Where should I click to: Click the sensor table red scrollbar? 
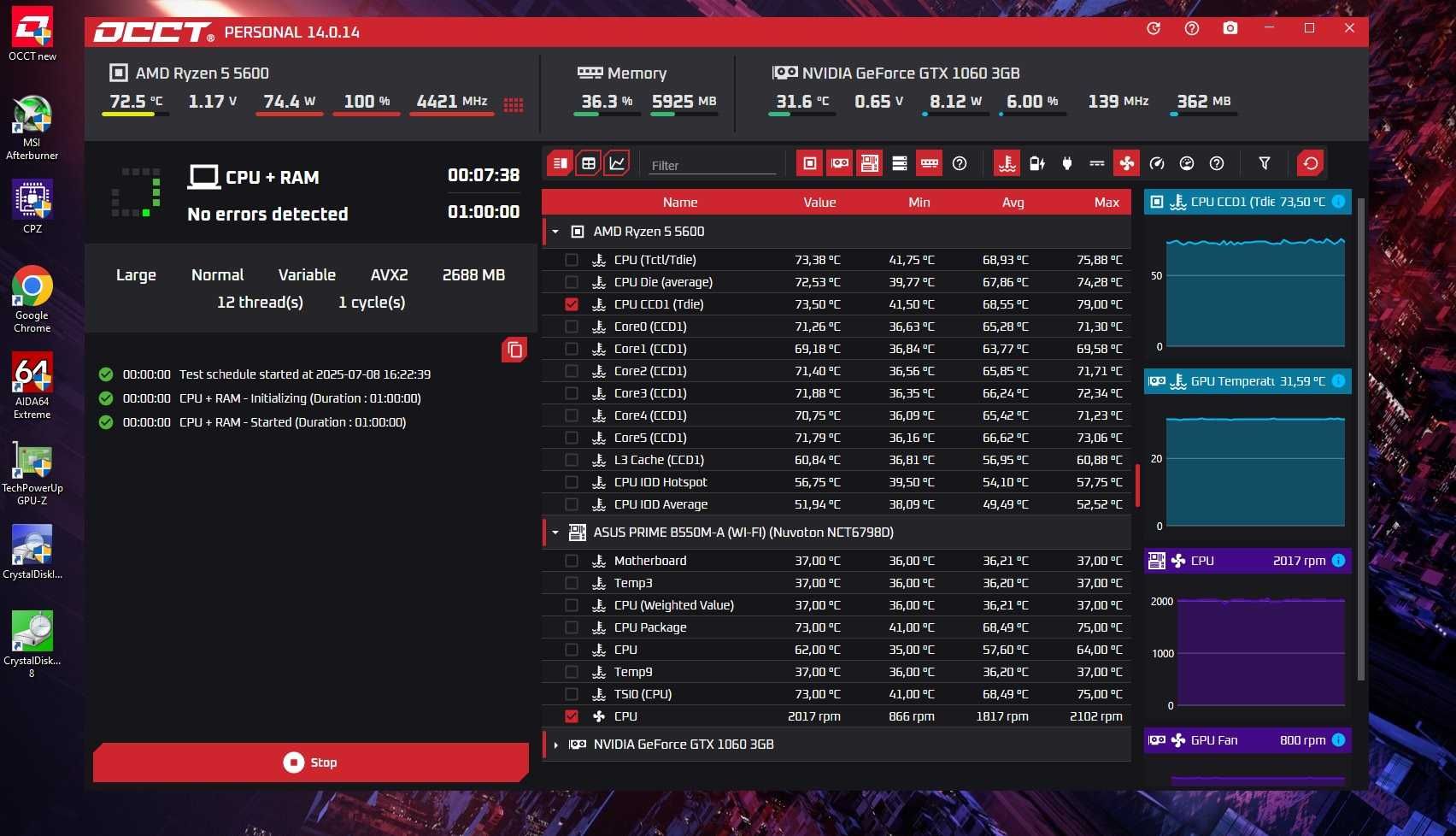tap(1137, 486)
